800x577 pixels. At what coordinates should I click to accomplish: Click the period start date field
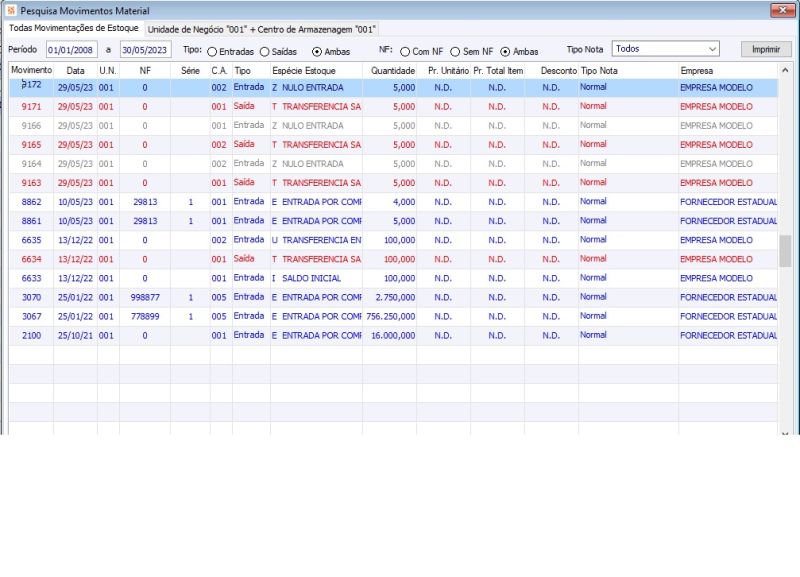[71, 50]
